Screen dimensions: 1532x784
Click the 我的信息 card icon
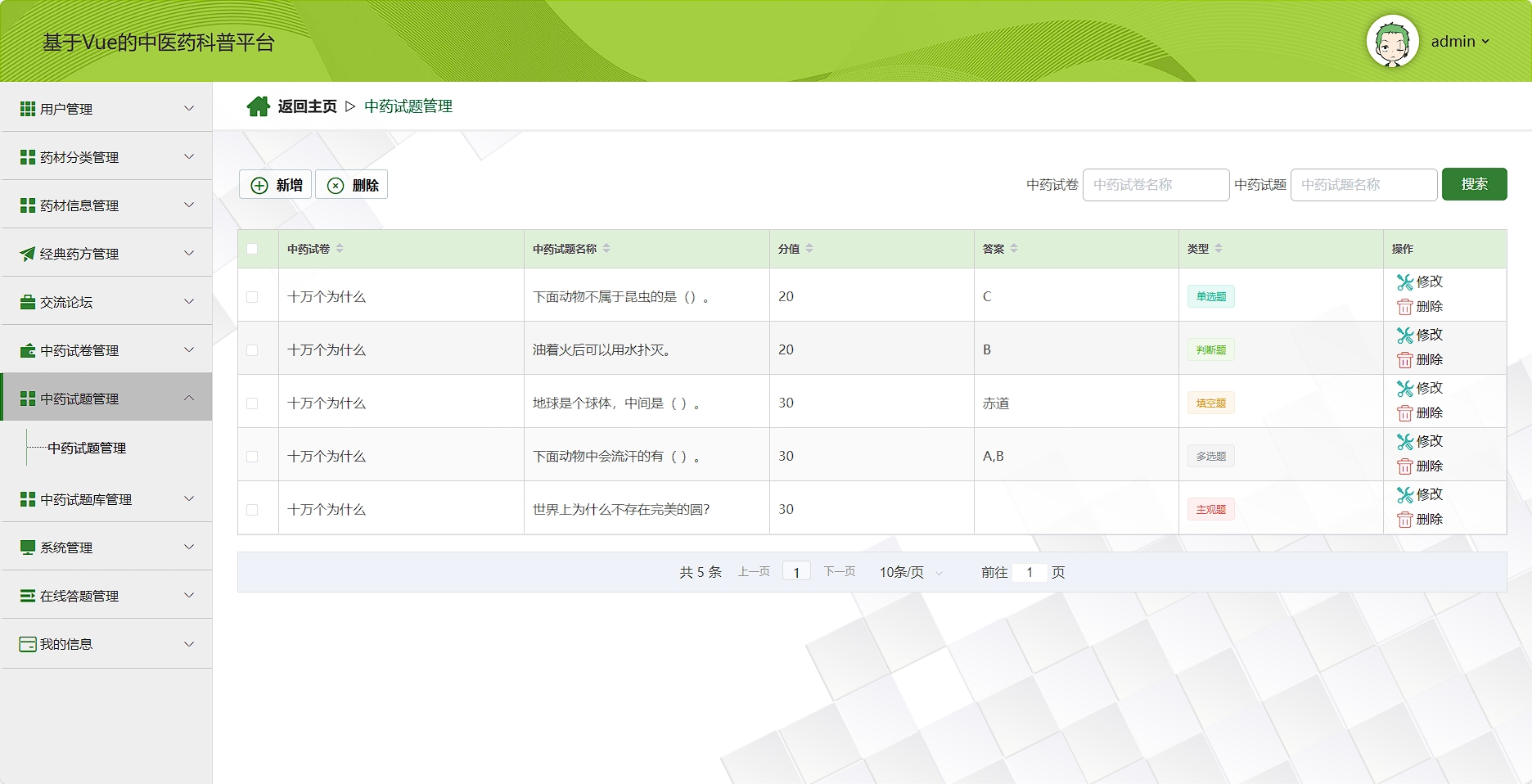coord(27,644)
